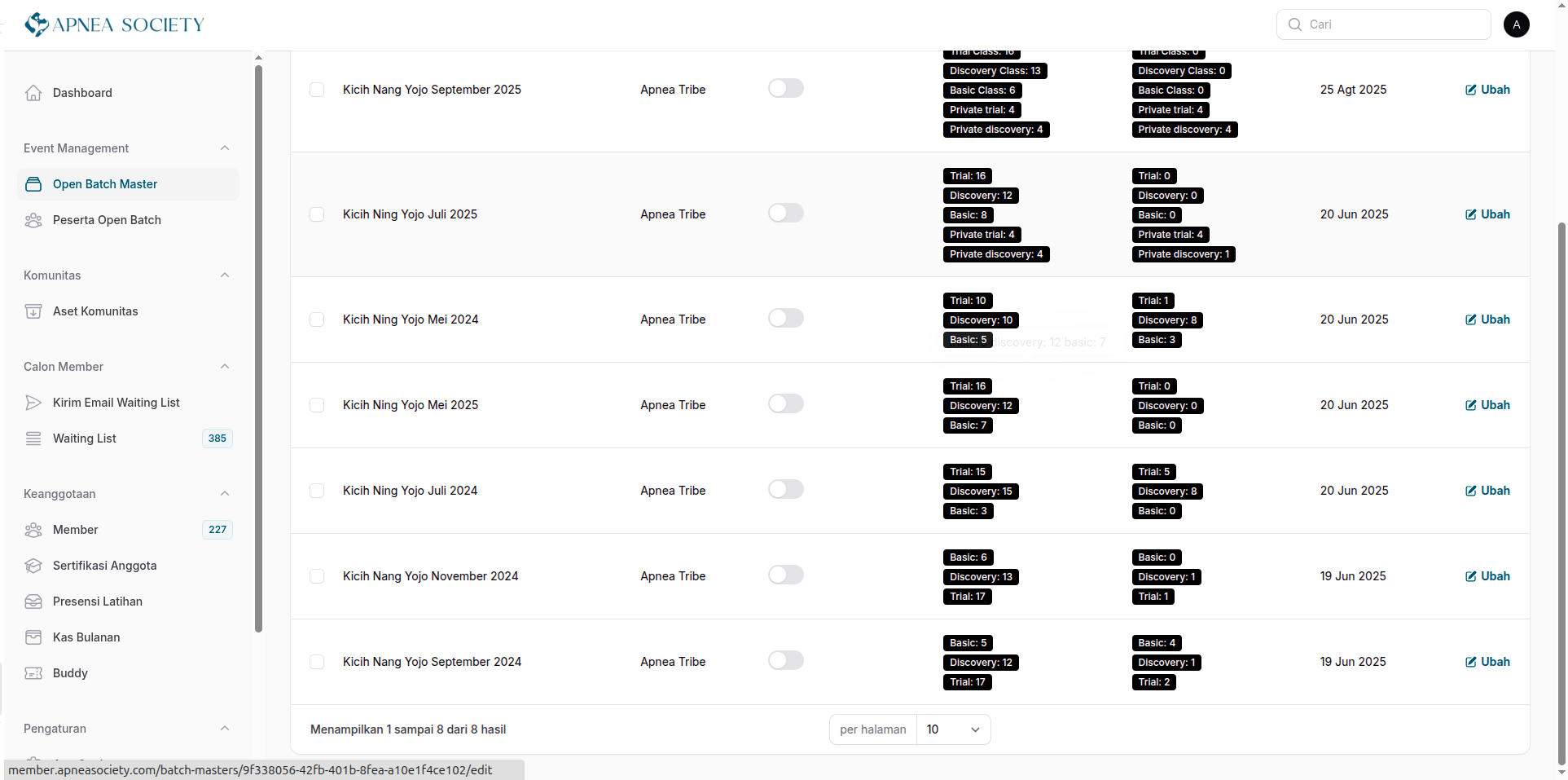The height and width of the screenshot is (780, 1568).
Task: Open the per halaman dropdown
Action: 952,729
